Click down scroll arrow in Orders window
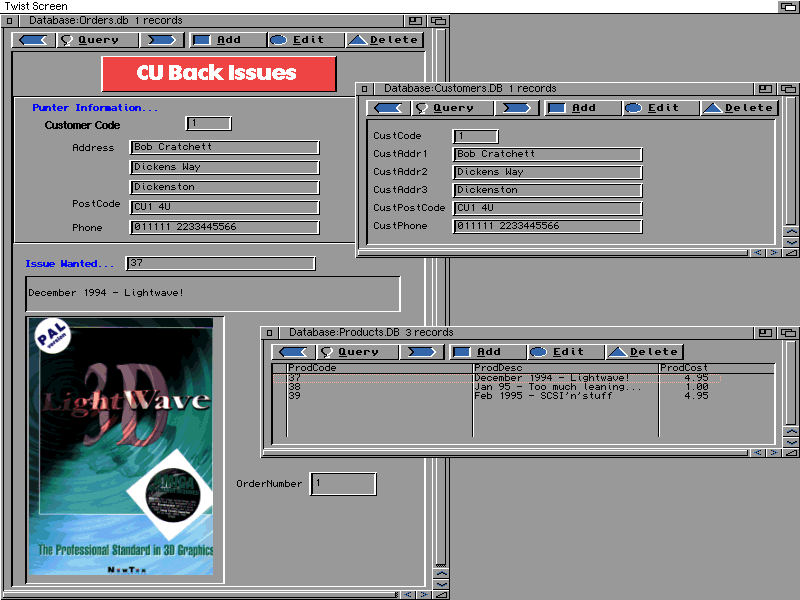 pos(441,584)
